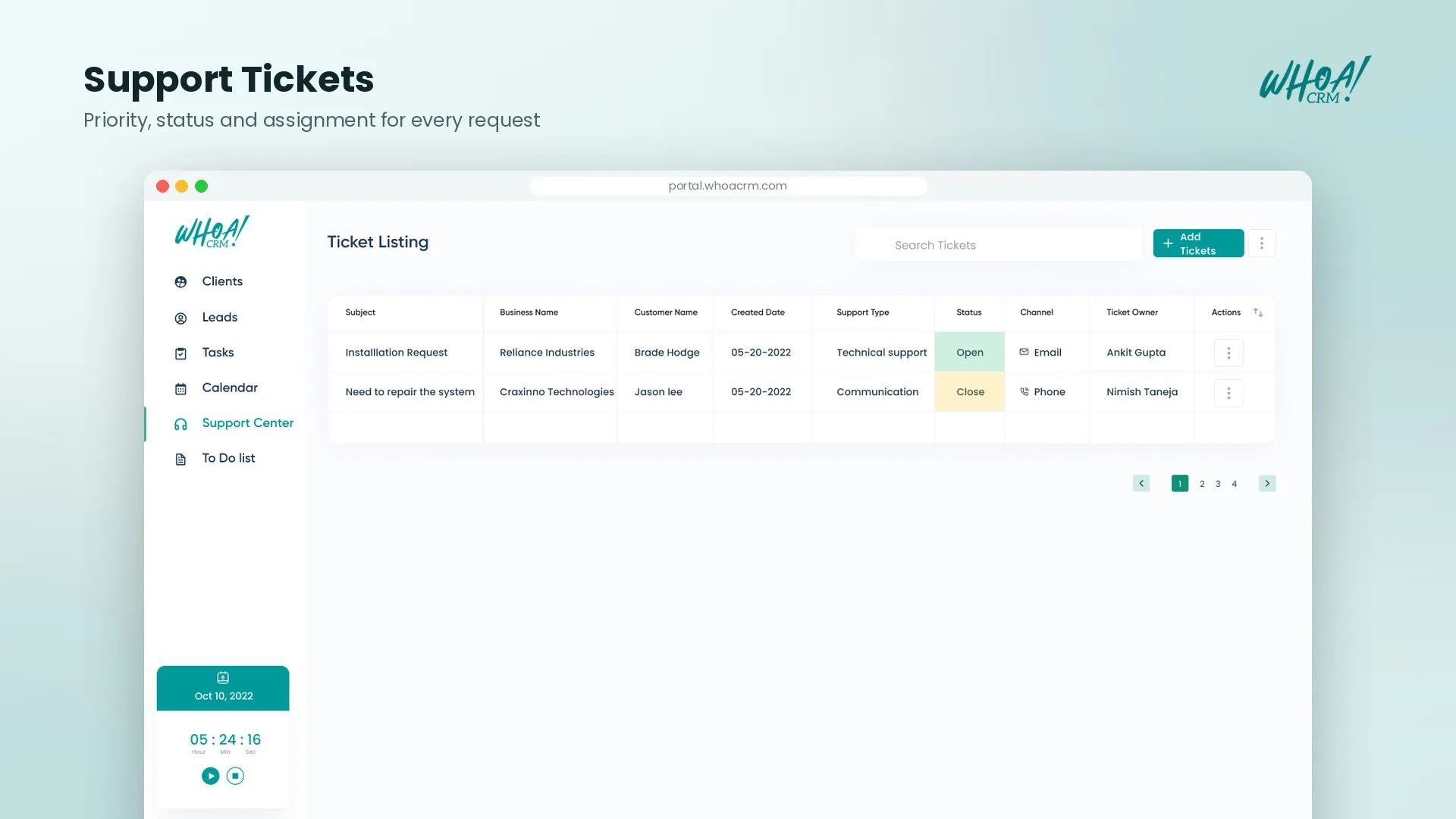Open the To Do list menu item
This screenshot has height=819, width=1456.
(228, 458)
